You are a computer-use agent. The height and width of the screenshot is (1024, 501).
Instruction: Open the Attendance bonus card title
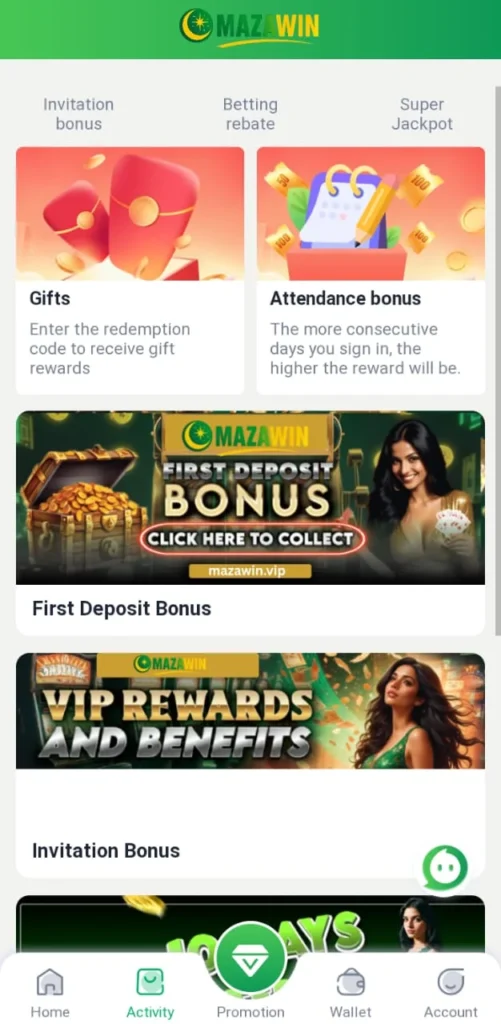(x=346, y=298)
